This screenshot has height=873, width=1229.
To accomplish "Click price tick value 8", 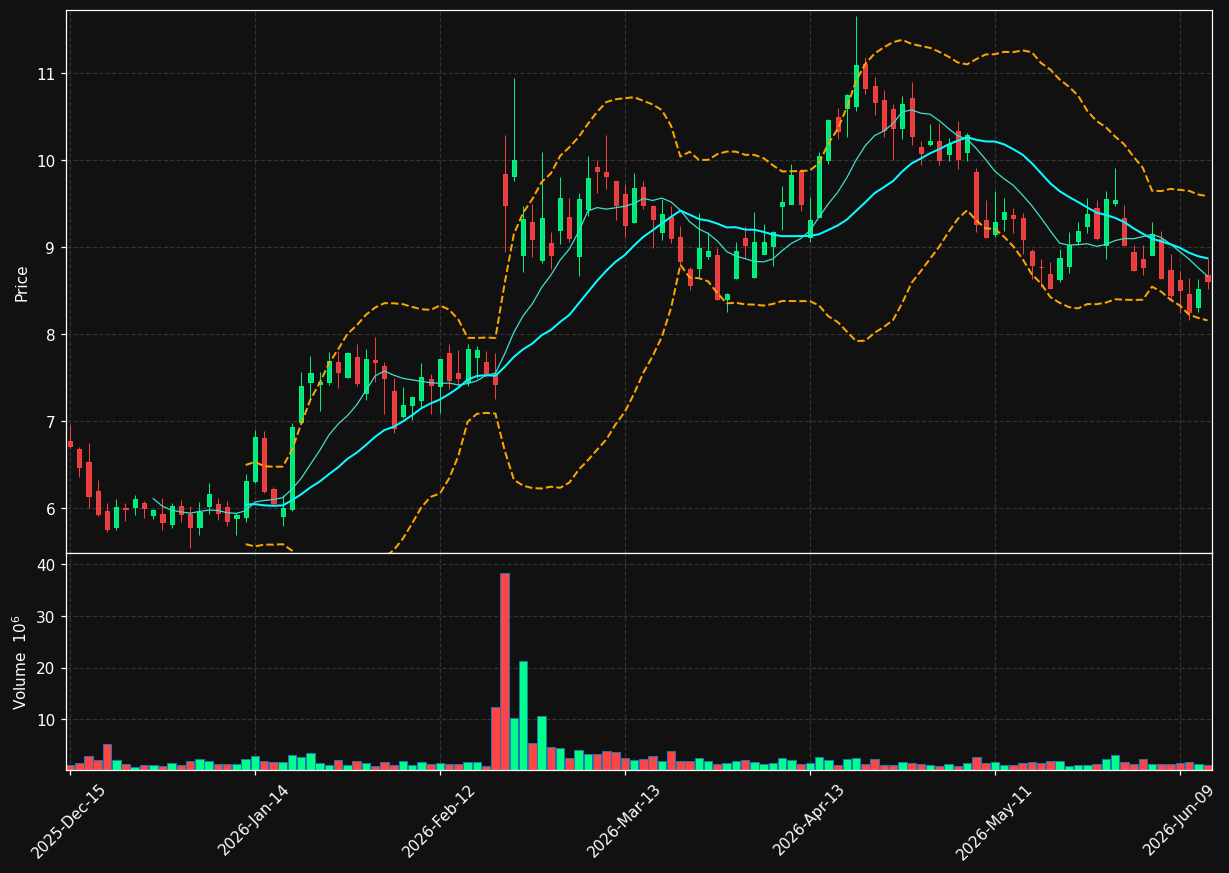I will pyautogui.click(x=51, y=335).
